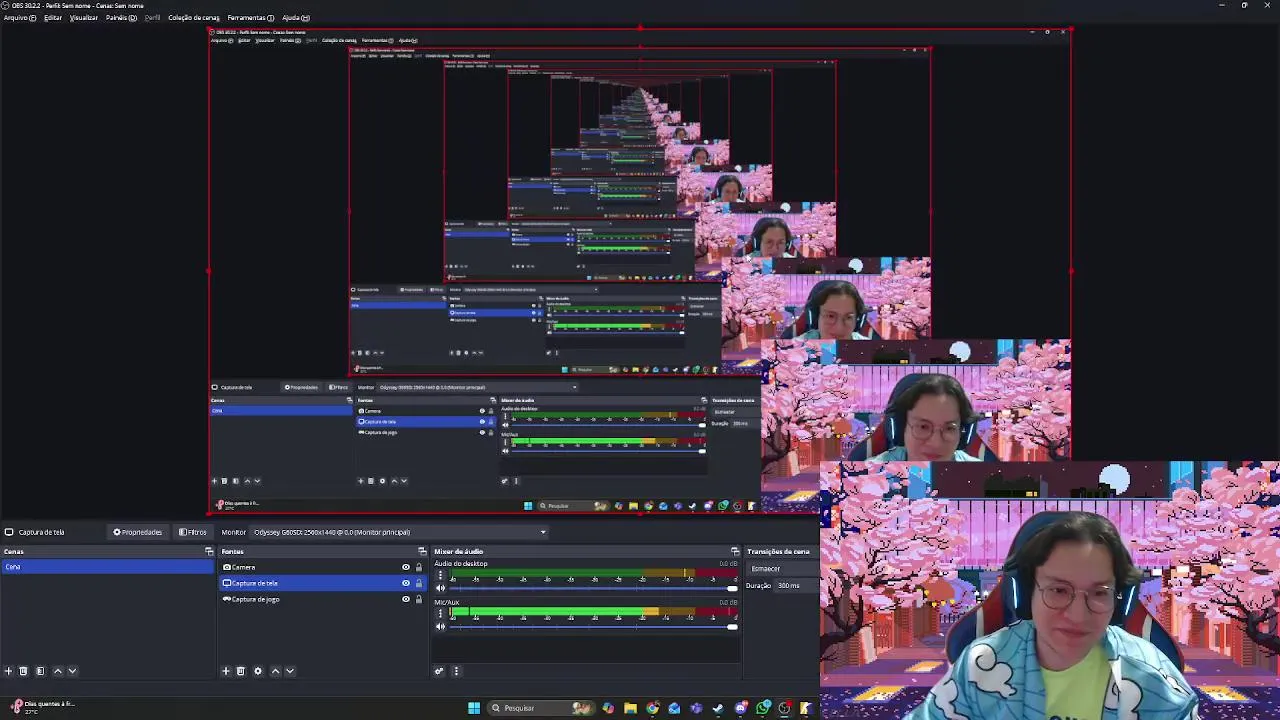This screenshot has height=720, width=1280.
Task: Adjust the Áudio do desktop volume slider
Action: (x=594, y=588)
